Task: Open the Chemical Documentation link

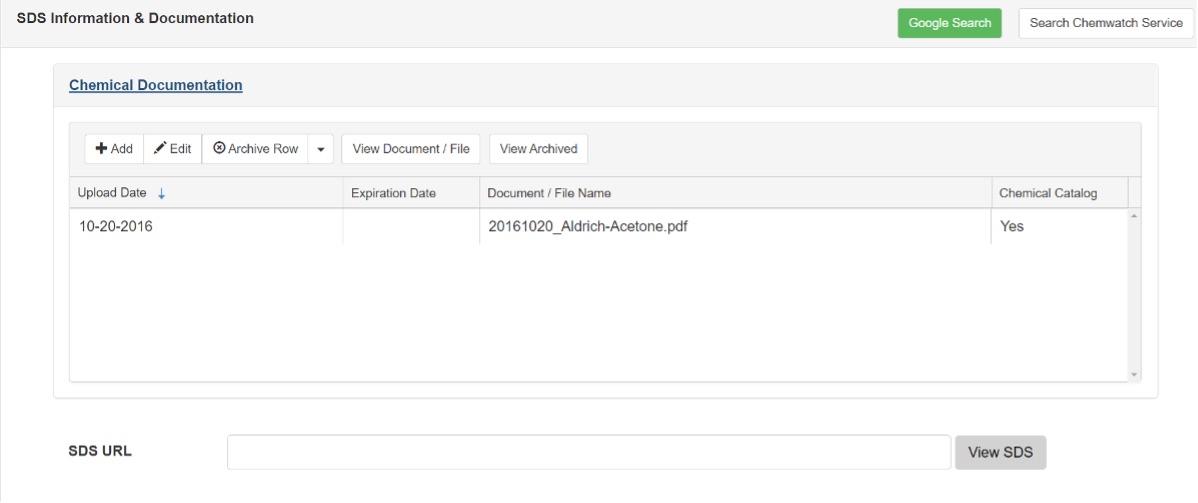Action: point(155,85)
